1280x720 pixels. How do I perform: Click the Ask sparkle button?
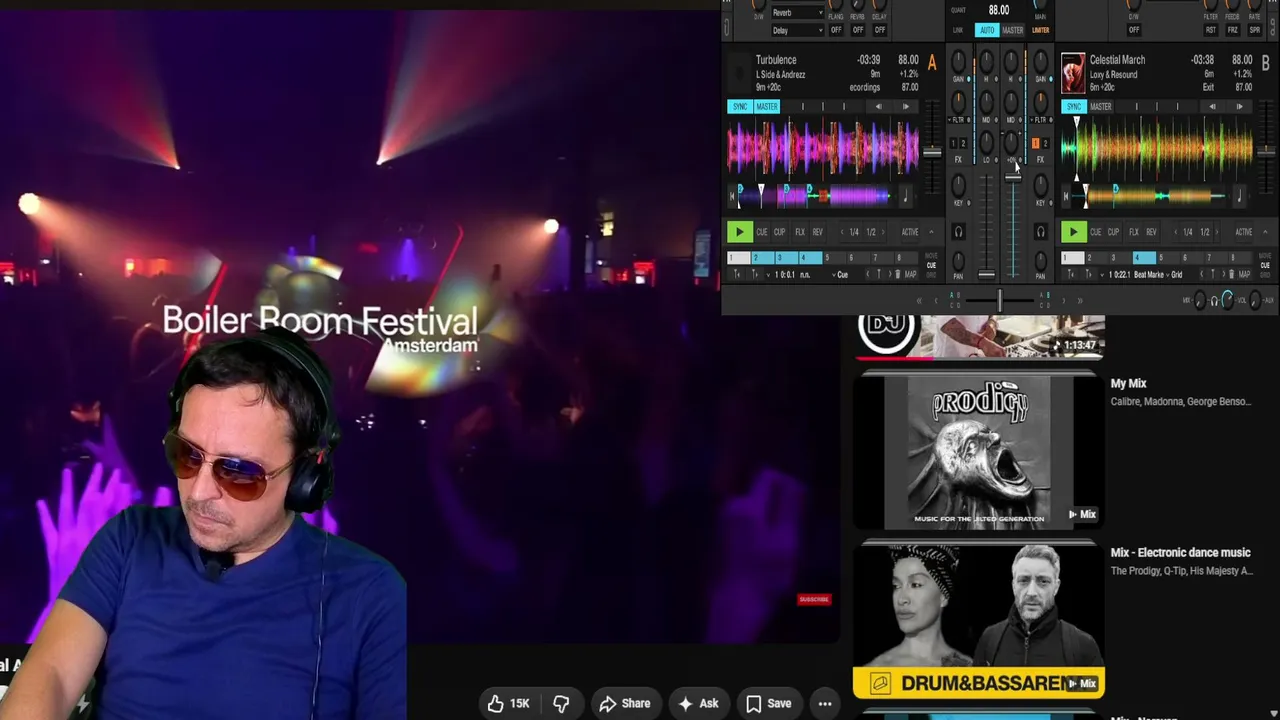click(x=698, y=703)
